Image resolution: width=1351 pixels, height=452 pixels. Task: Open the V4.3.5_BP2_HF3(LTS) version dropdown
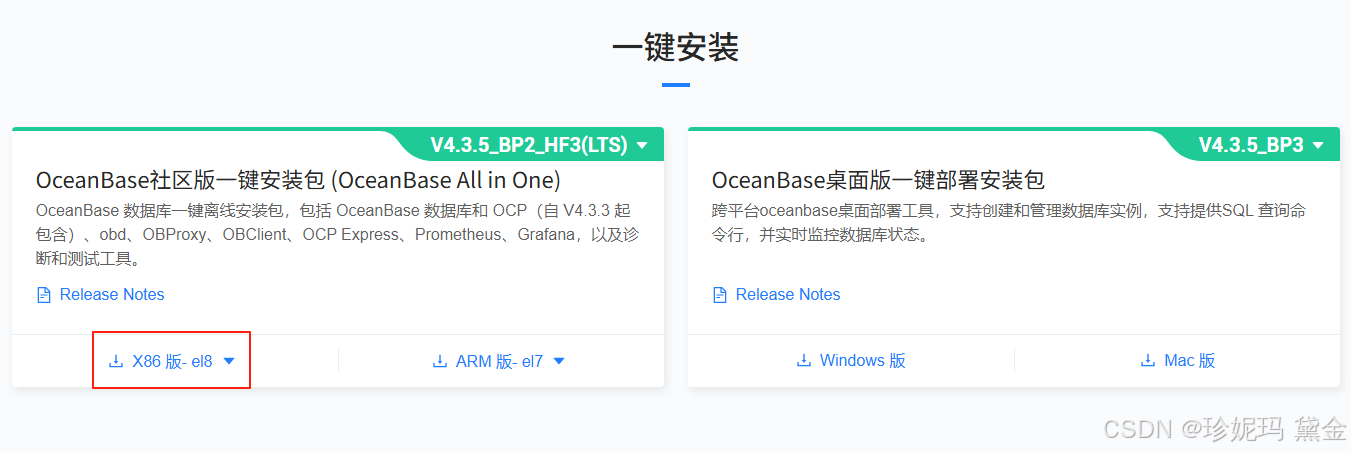click(x=539, y=145)
